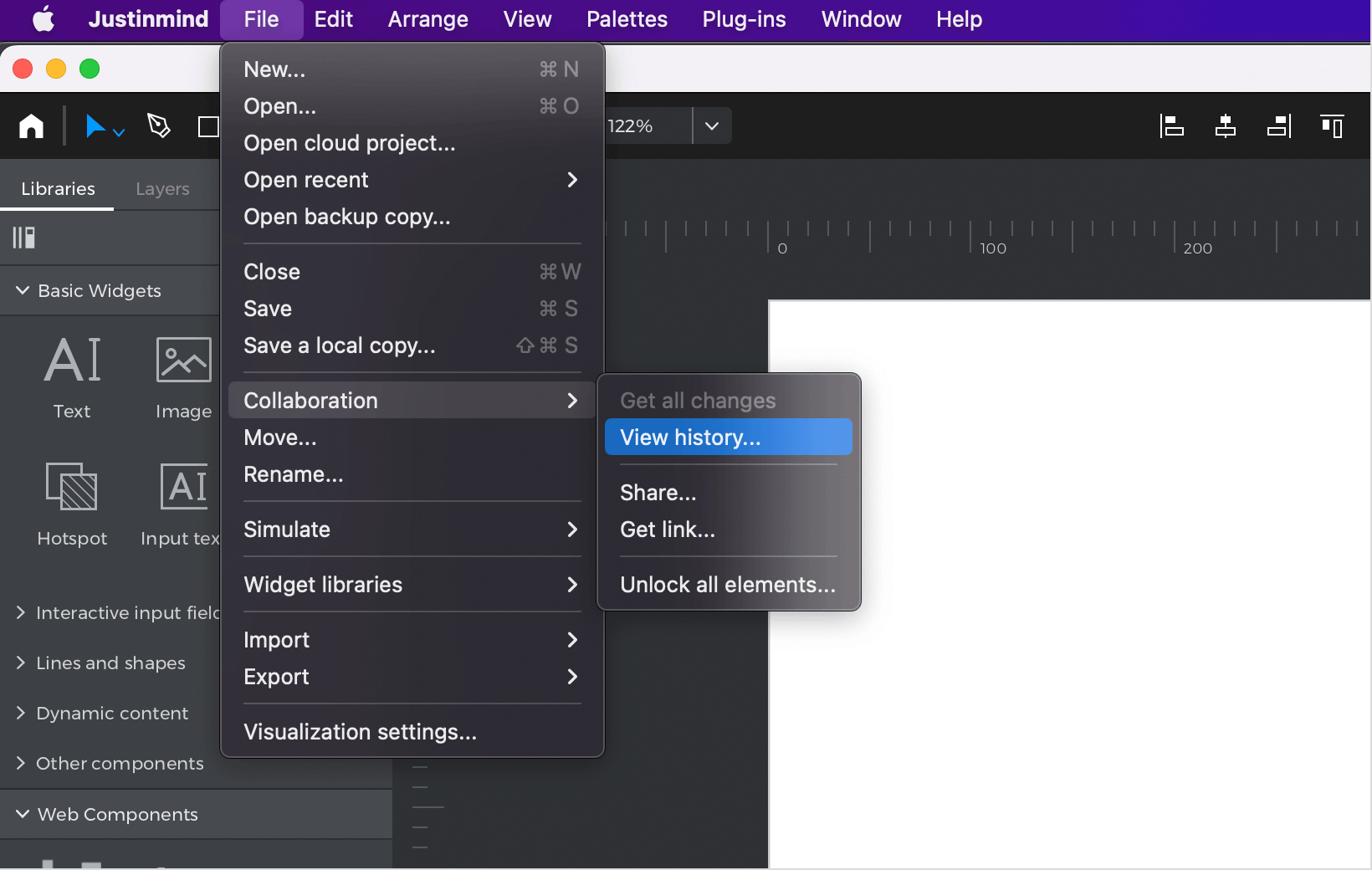Pick the Hotspot widget
Viewport: 1372px width, 870px height.
pyautogui.click(x=72, y=504)
